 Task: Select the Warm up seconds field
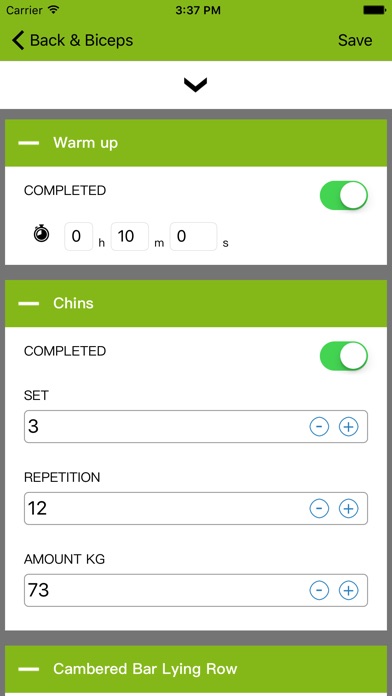[194, 237]
